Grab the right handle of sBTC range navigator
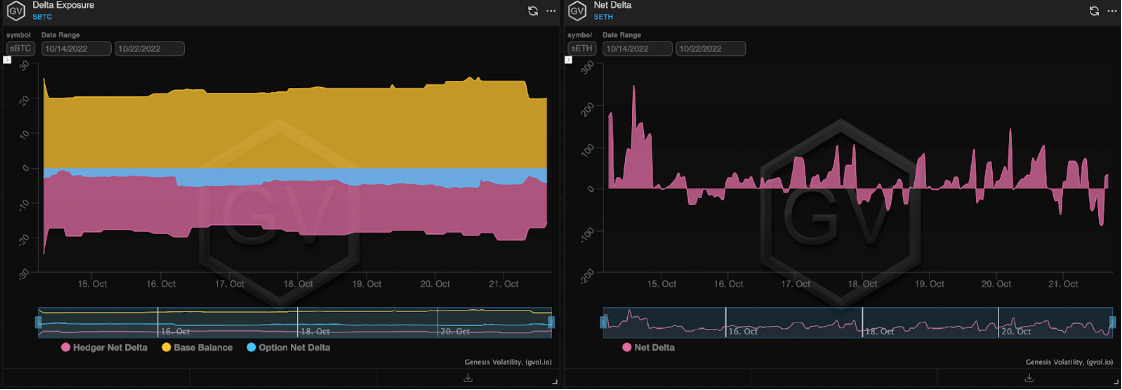Screen dimensions: 1122x390 click(551, 323)
